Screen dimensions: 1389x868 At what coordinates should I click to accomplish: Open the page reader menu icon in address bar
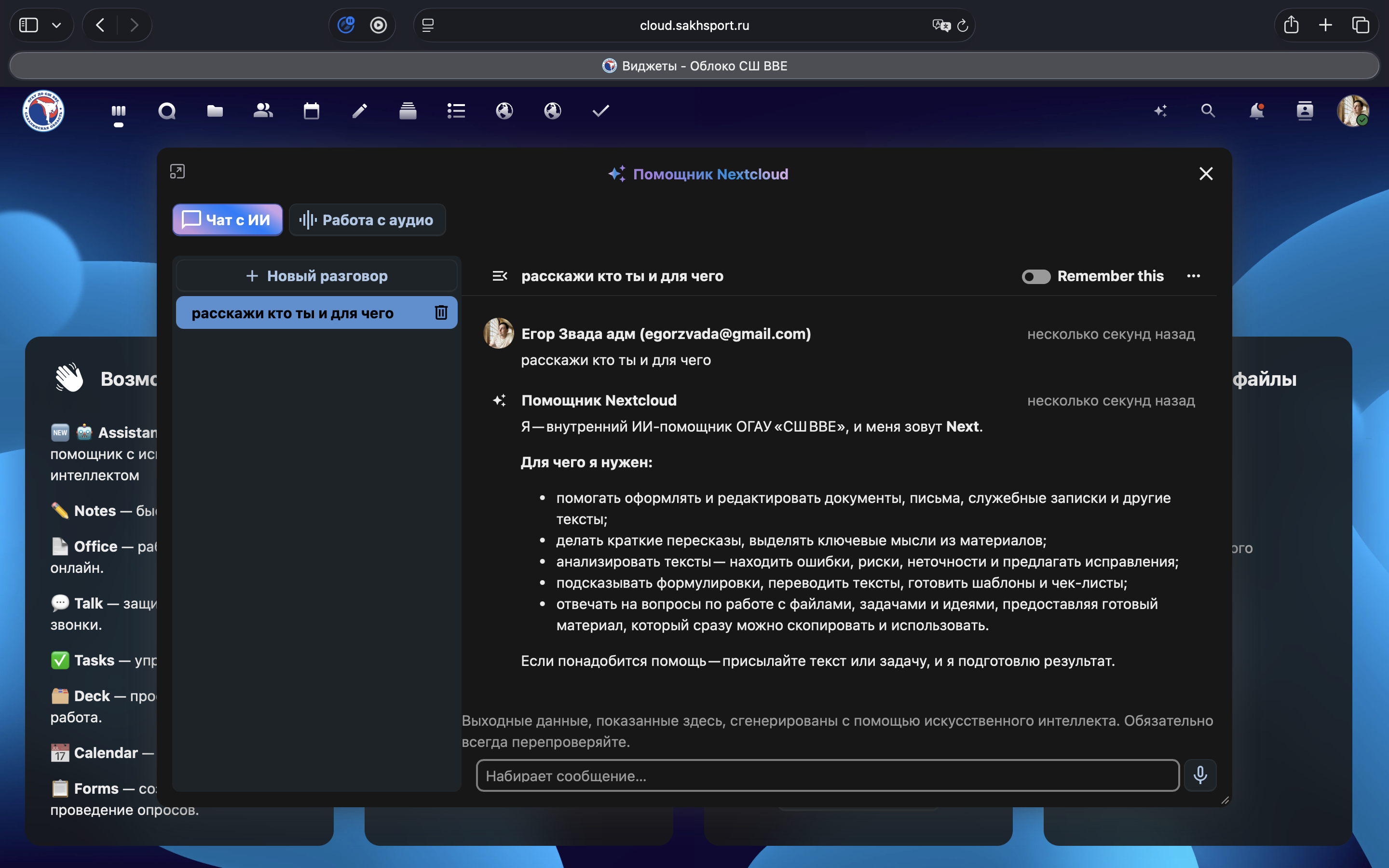(428, 25)
